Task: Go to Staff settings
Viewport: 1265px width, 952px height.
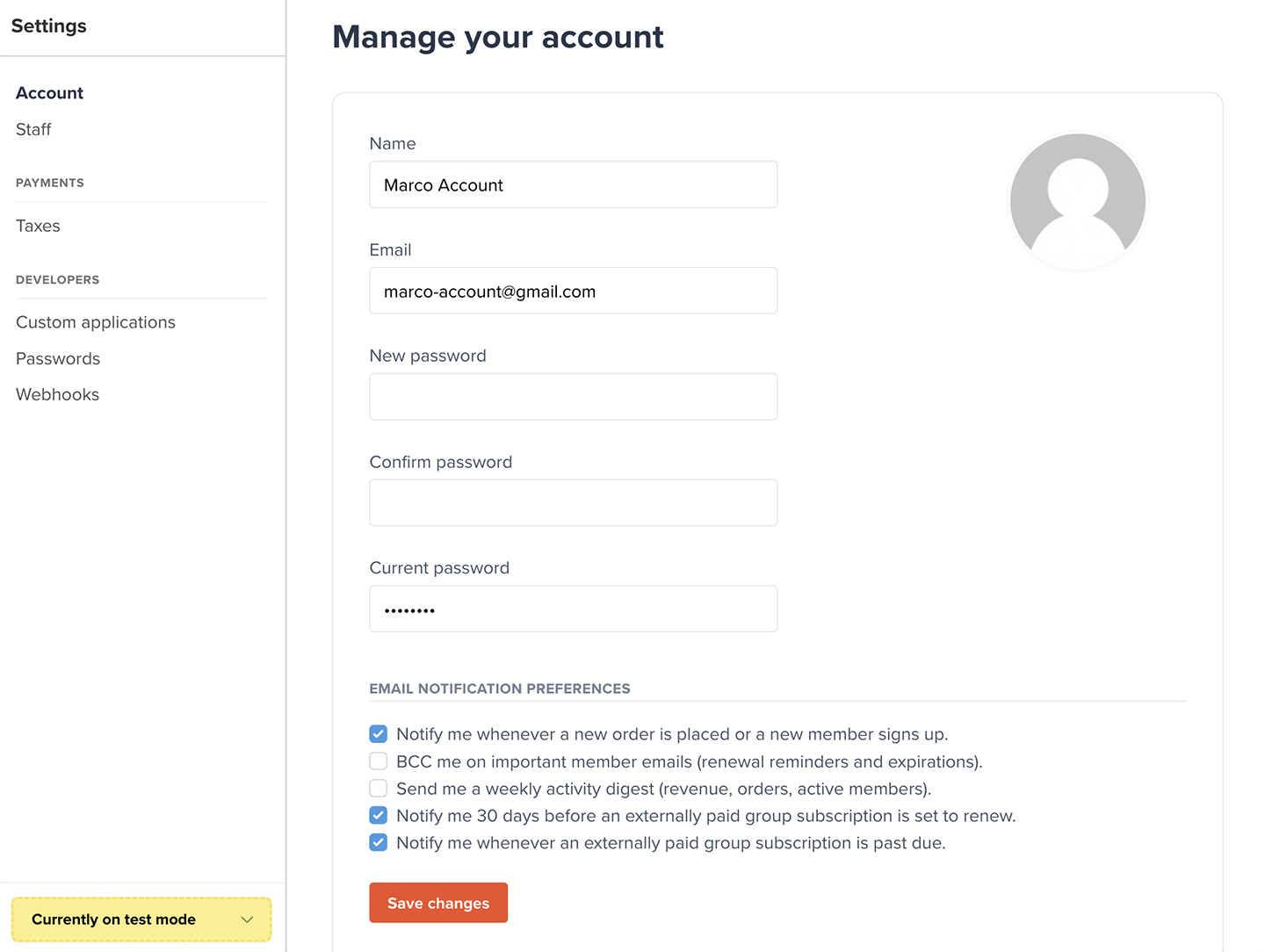Action: 33,129
